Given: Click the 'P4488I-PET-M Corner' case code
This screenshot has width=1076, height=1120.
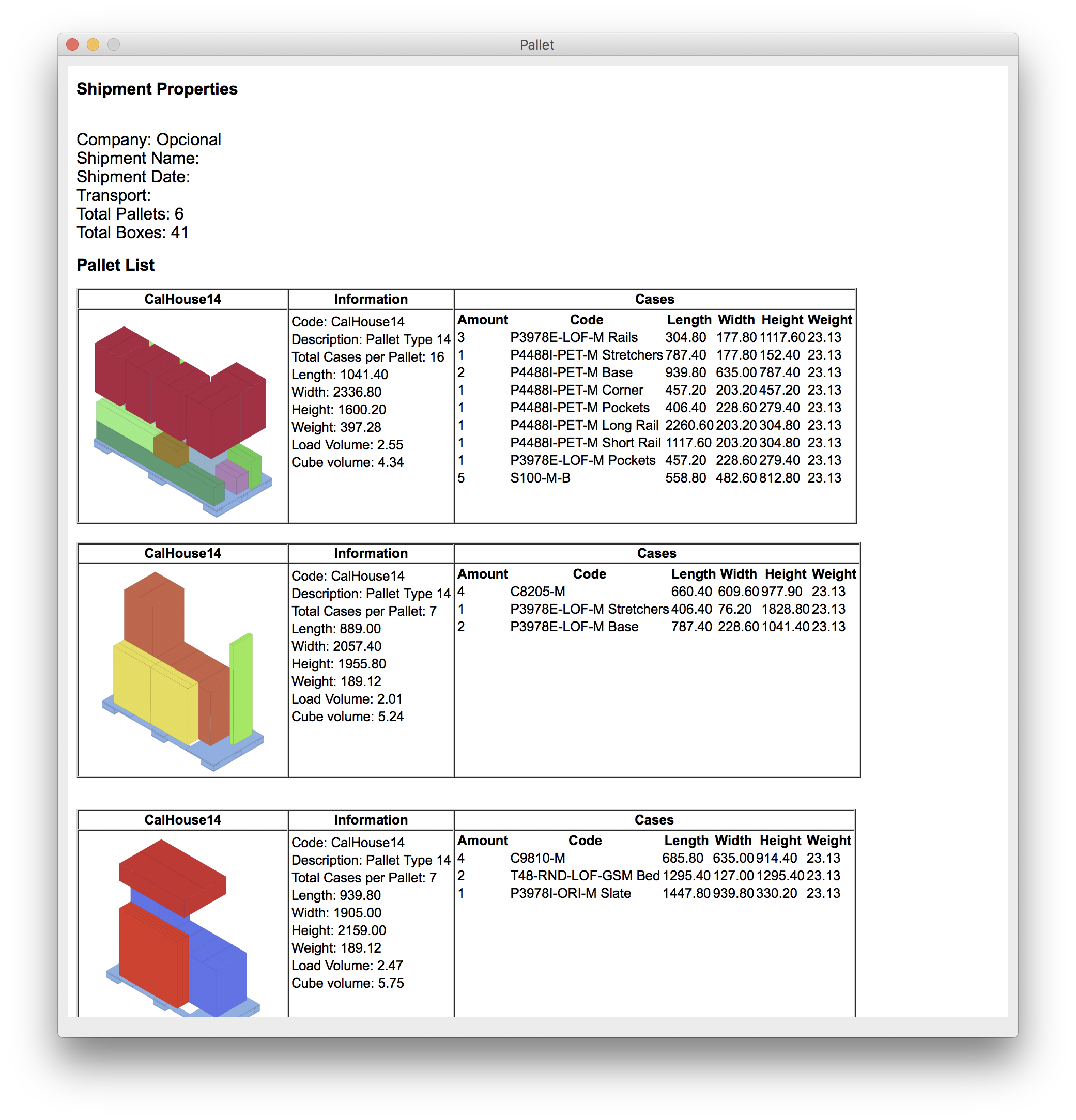Looking at the screenshot, I should point(576,390).
